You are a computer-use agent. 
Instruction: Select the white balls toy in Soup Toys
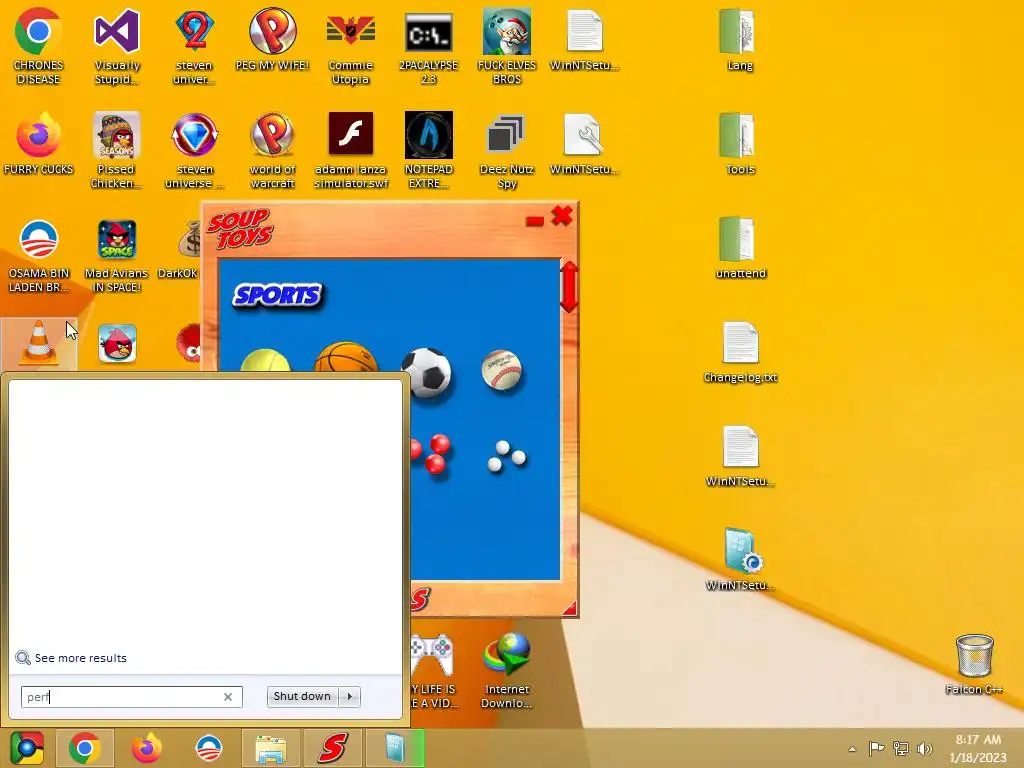(x=506, y=456)
